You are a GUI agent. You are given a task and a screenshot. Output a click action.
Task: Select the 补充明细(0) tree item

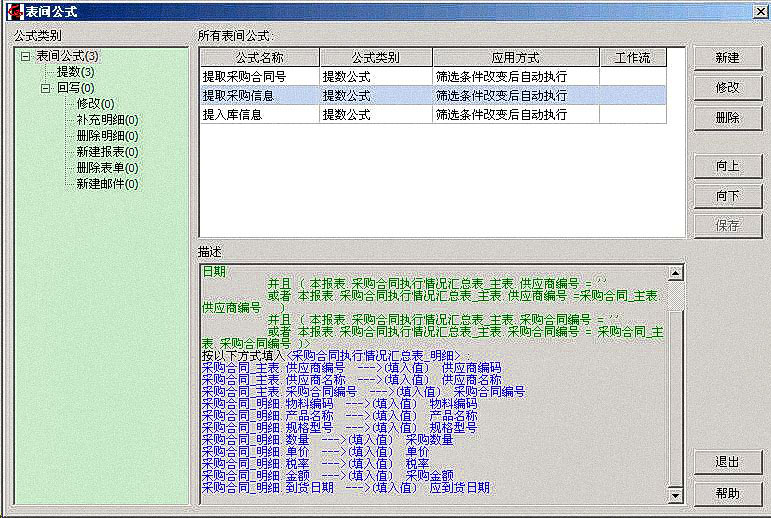(x=107, y=120)
